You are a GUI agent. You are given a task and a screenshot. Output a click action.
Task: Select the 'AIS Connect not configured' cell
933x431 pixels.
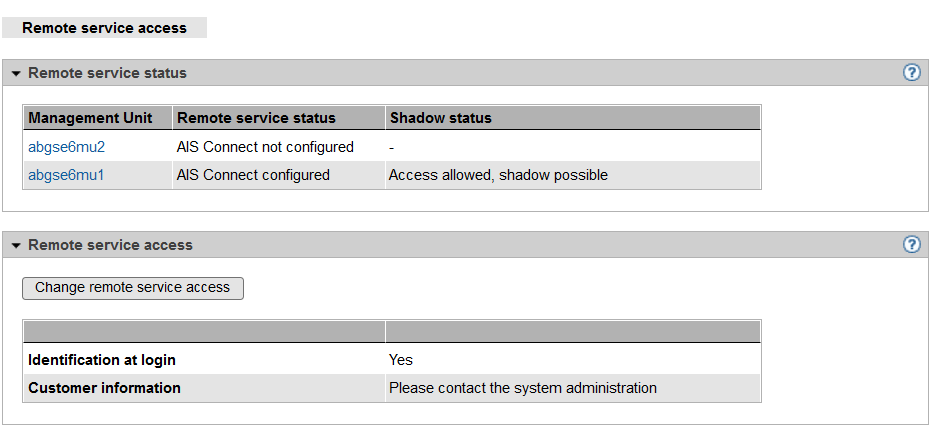click(x=265, y=147)
